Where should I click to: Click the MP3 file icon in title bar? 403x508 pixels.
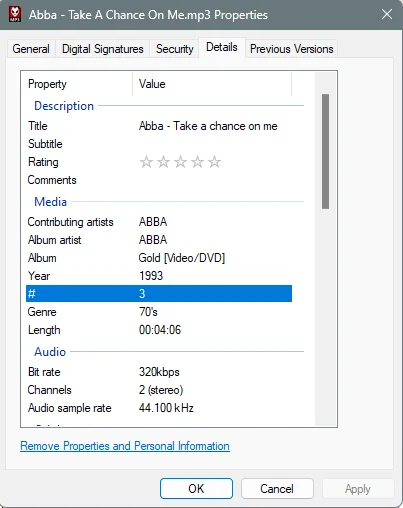click(15, 14)
